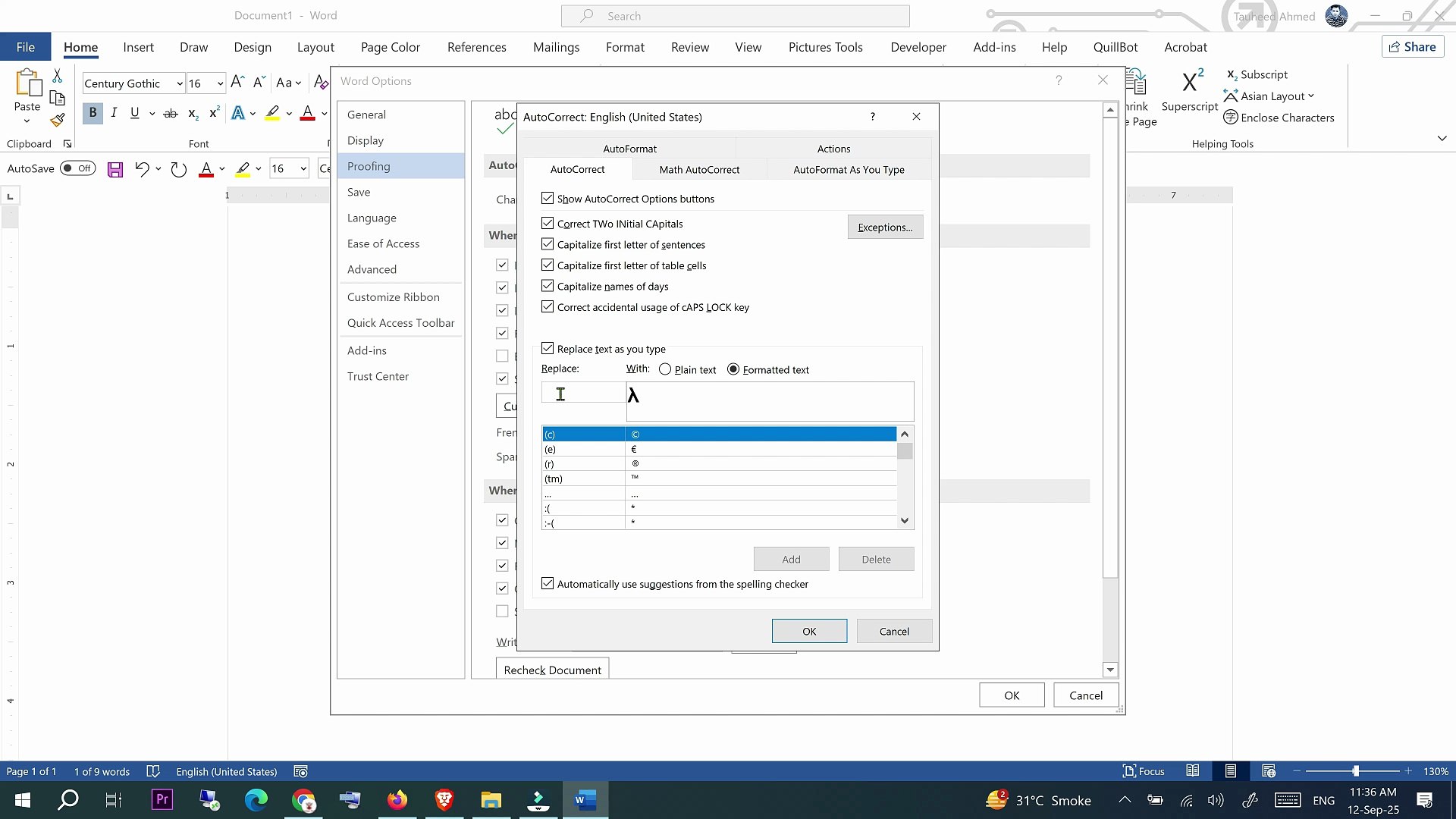The height and width of the screenshot is (819, 1456).
Task: Expand the Asian Layout dropdown
Action: (x=1310, y=96)
